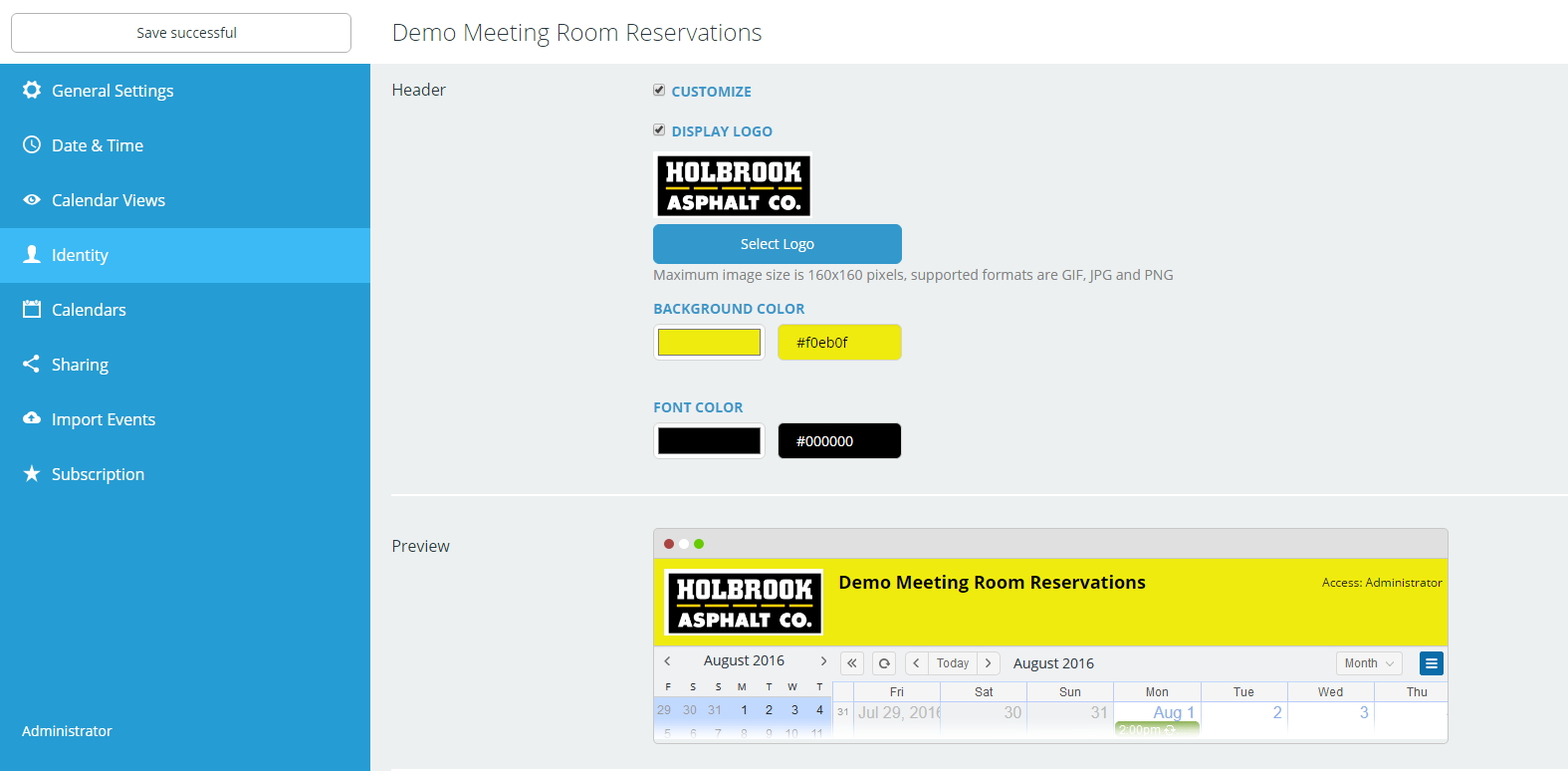1568x771 pixels.
Task: Select the Identity menu item
Action: pyautogui.click(x=185, y=255)
